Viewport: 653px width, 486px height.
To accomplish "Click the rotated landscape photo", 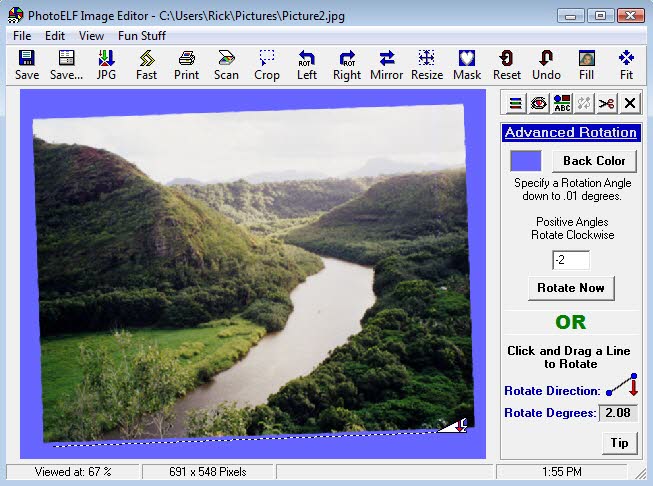I will [254, 273].
